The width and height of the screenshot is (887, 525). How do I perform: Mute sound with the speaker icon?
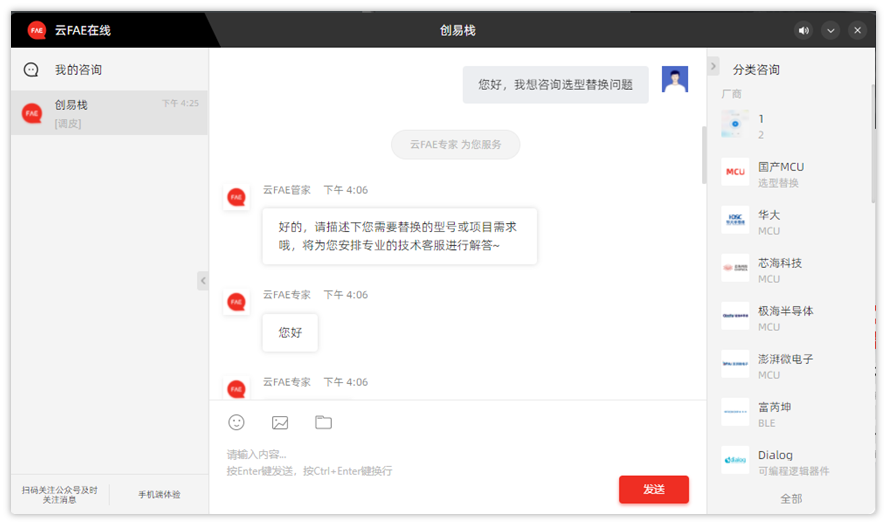click(803, 30)
